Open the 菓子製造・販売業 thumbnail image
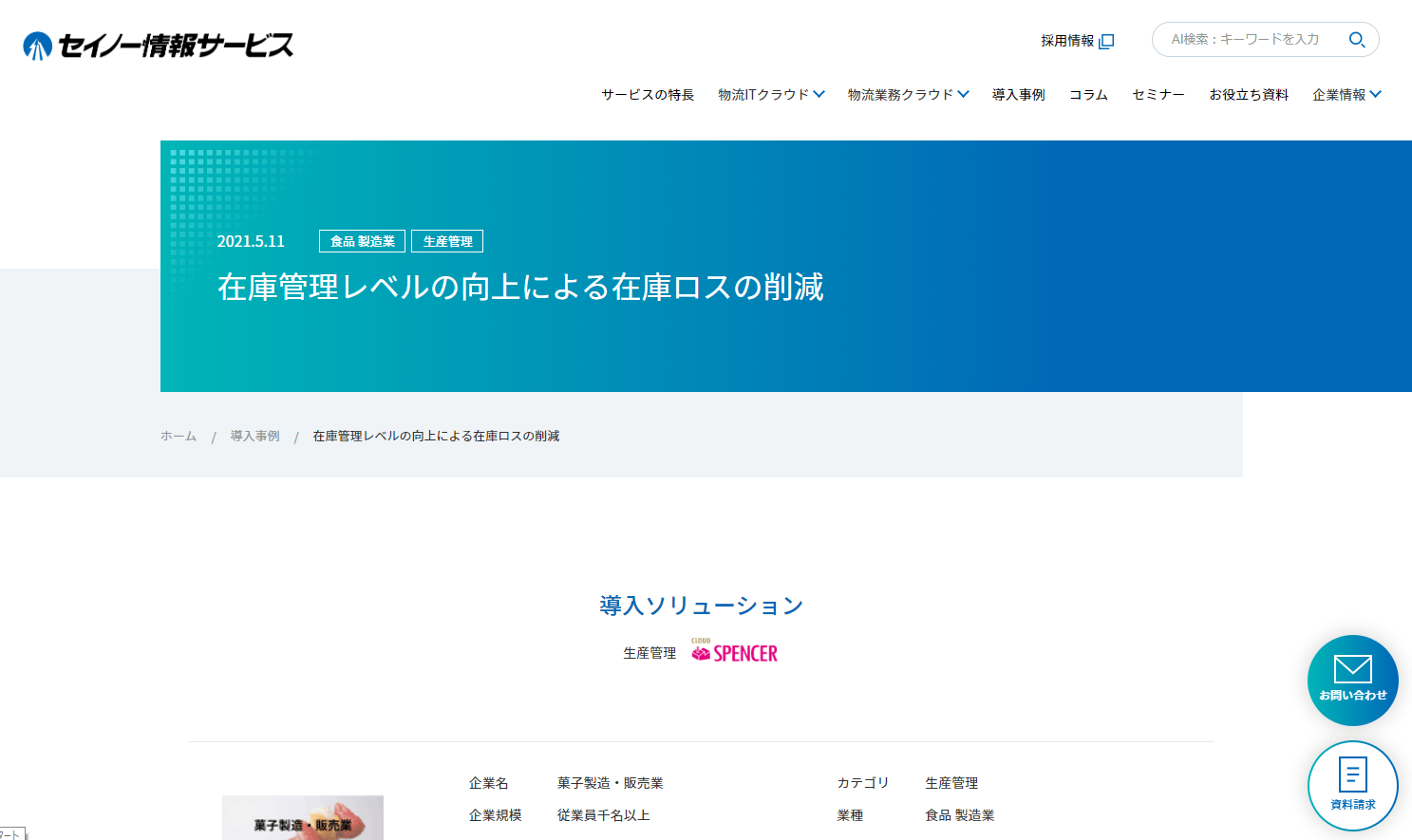Viewport: 1412px width, 840px height. click(x=303, y=817)
